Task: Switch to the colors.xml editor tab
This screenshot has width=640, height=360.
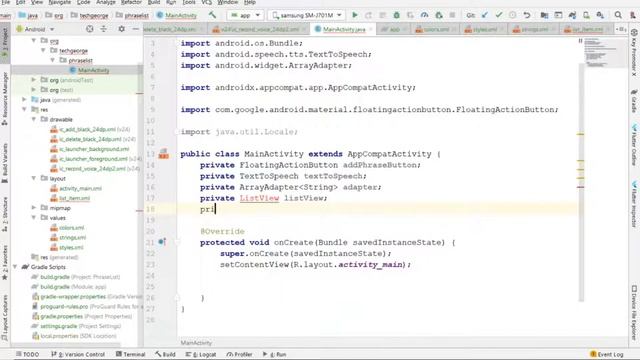Action: click(x=434, y=29)
